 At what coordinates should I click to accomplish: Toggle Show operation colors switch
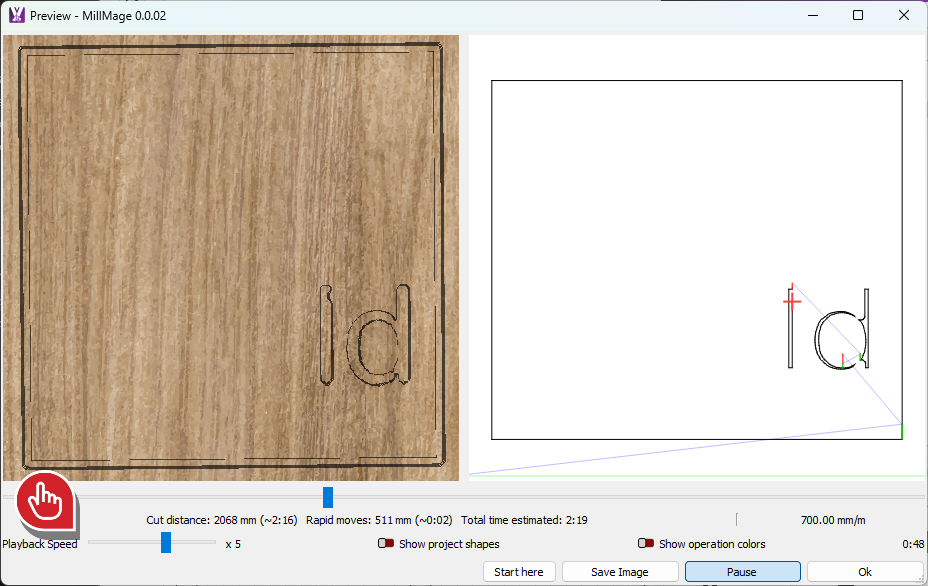646,544
